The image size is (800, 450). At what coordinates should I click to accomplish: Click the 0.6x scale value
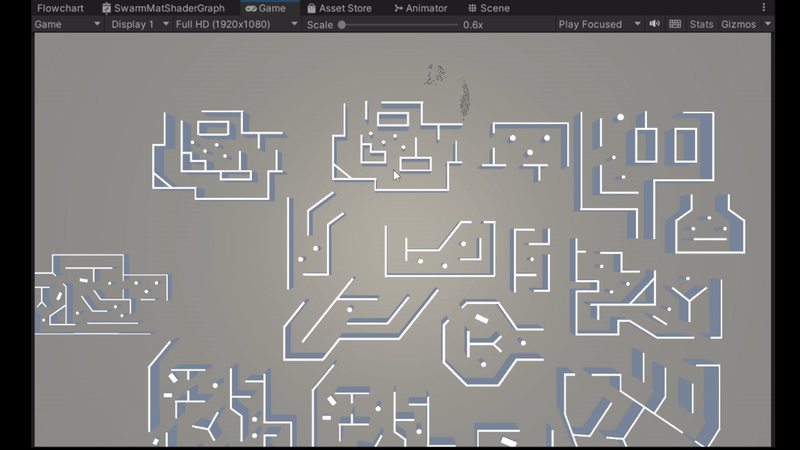click(x=473, y=24)
